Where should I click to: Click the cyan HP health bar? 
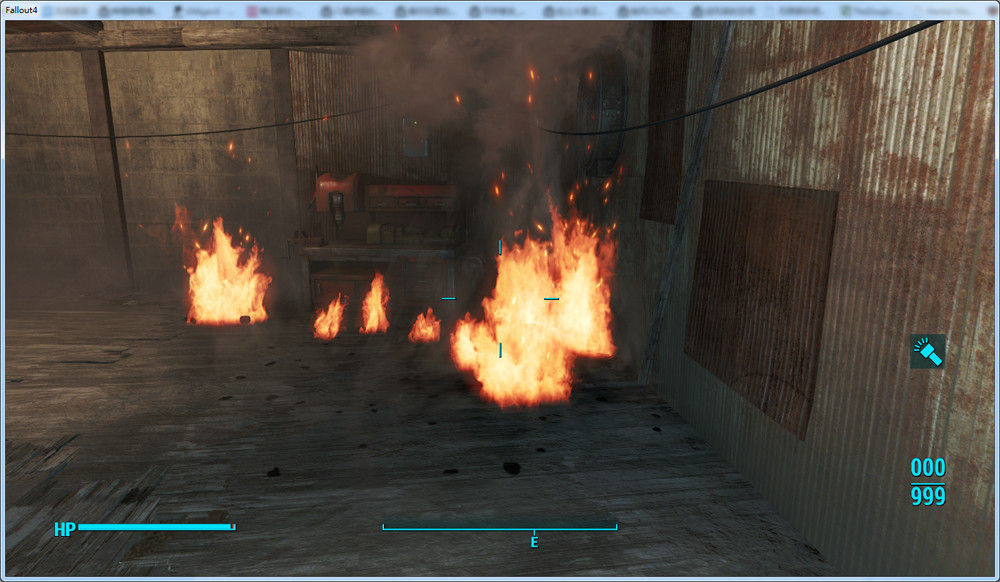156,527
